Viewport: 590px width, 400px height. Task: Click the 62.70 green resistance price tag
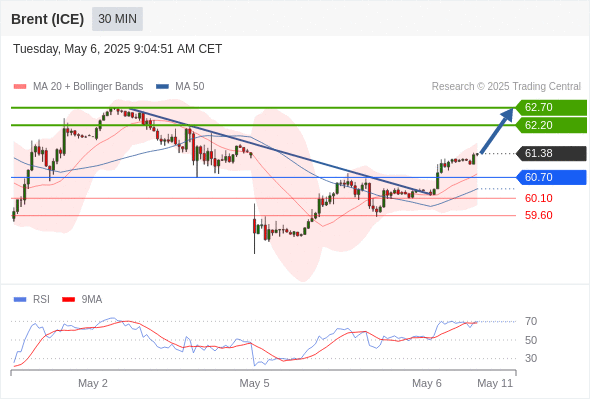551,108
